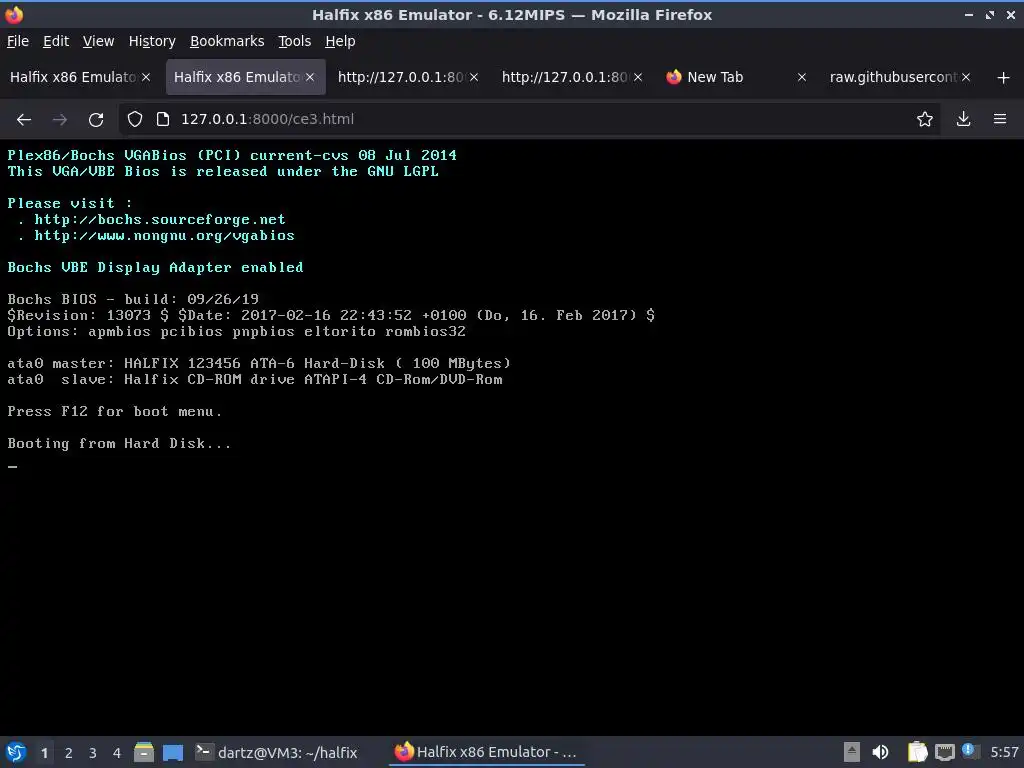
Task: Open the tracking protection shield
Action: coord(135,119)
